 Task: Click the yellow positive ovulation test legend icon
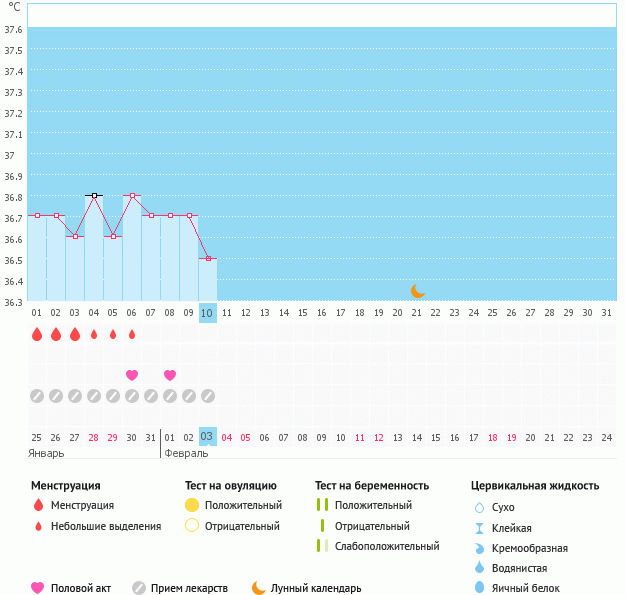[192, 505]
